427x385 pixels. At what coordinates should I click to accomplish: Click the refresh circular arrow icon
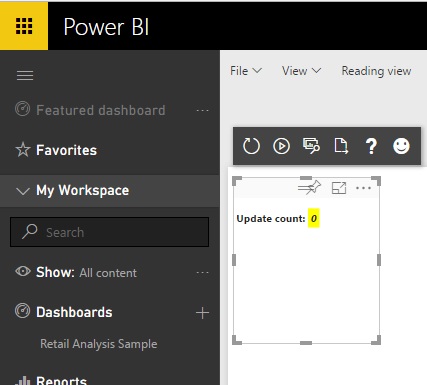251,146
